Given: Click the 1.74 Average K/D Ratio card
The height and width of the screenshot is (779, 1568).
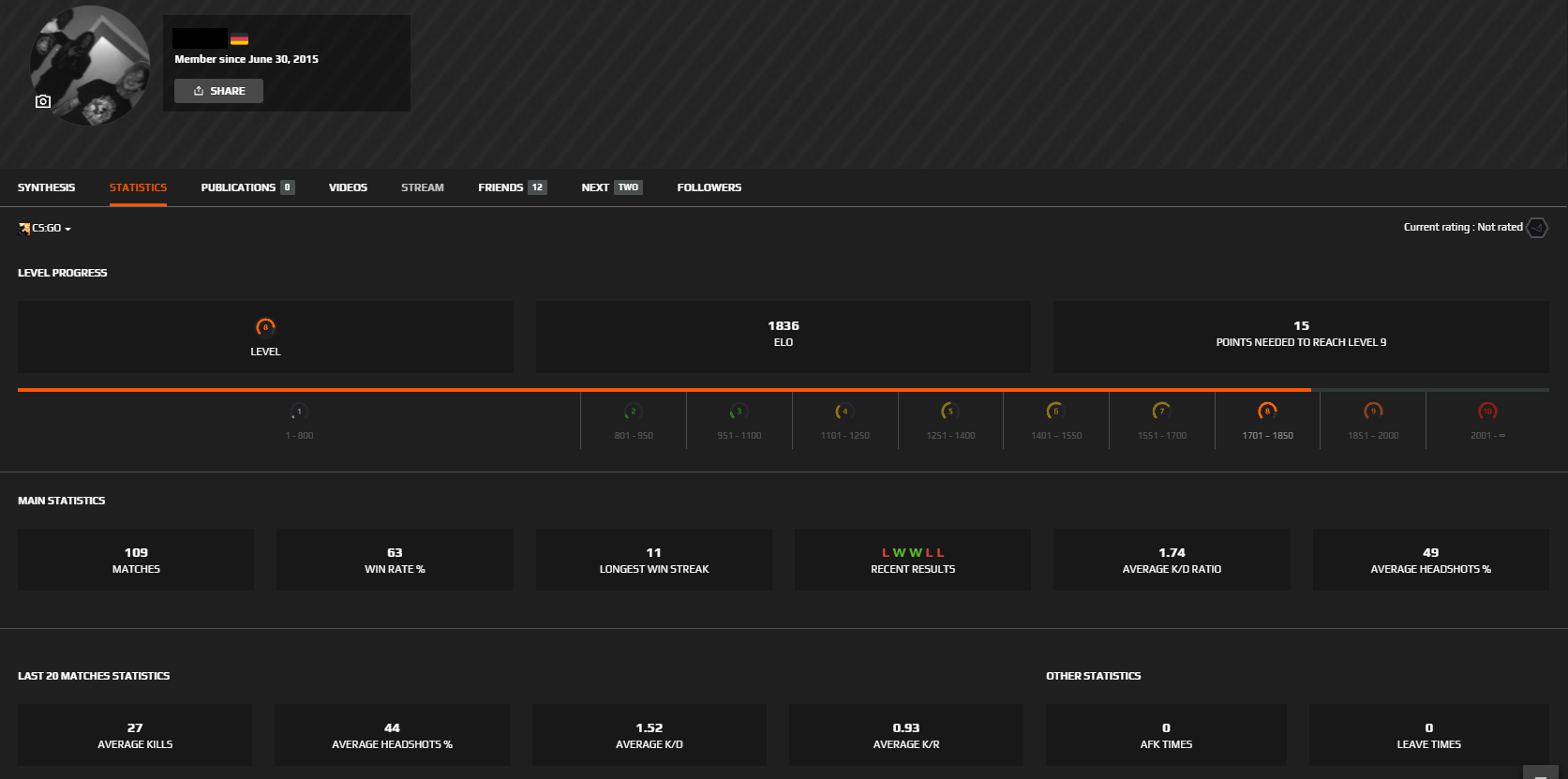Looking at the screenshot, I should coord(1172,560).
